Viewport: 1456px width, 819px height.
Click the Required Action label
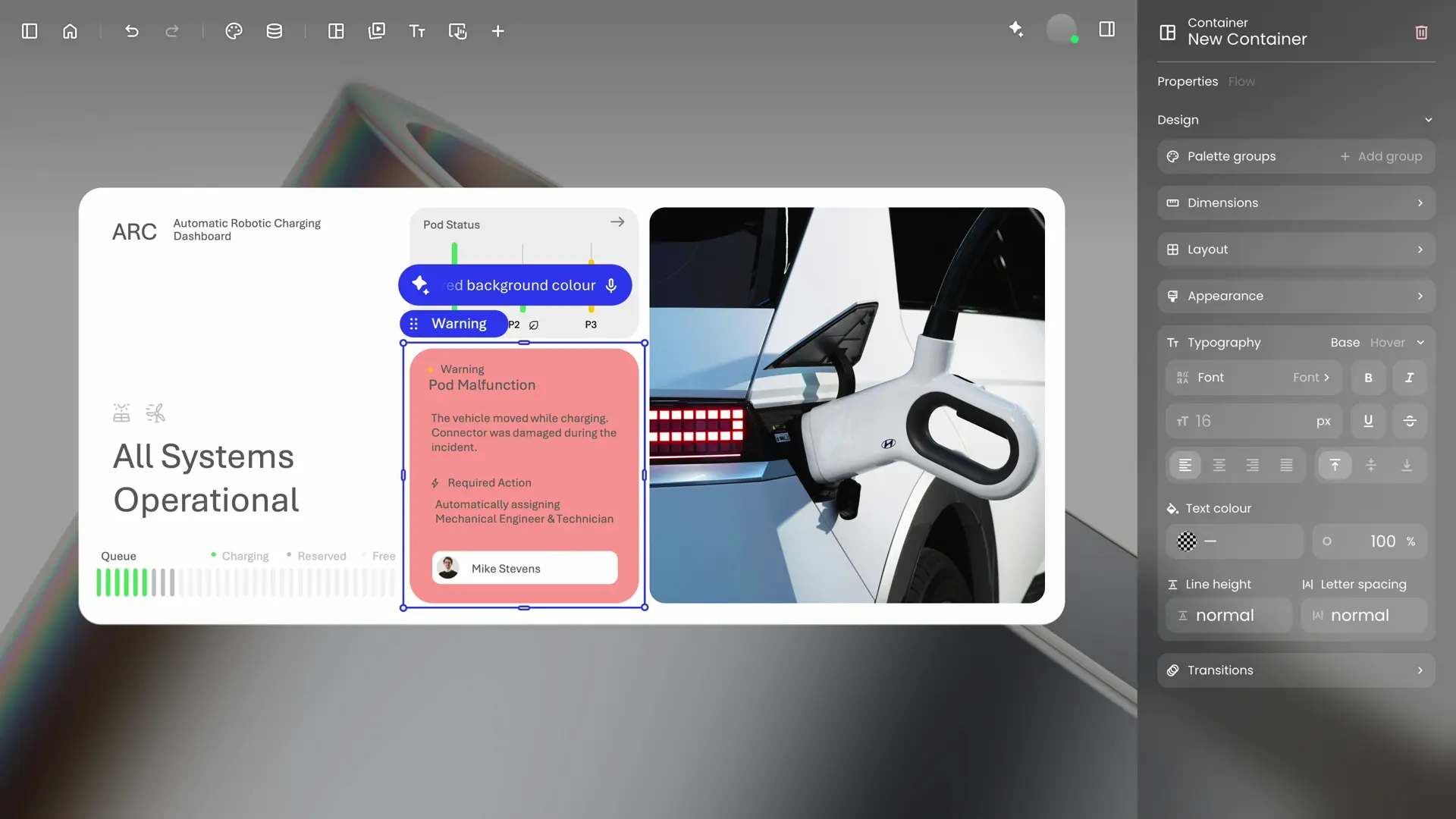point(489,483)
